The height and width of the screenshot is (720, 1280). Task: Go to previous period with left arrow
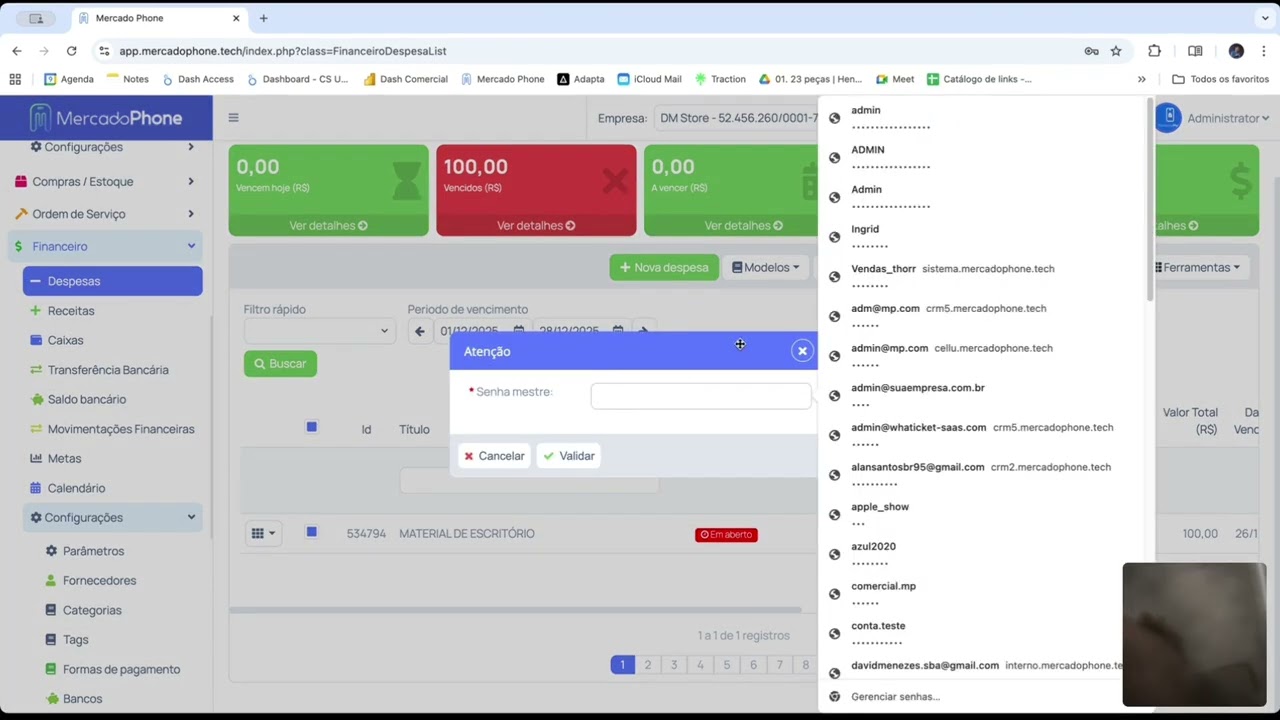[419, 331]
